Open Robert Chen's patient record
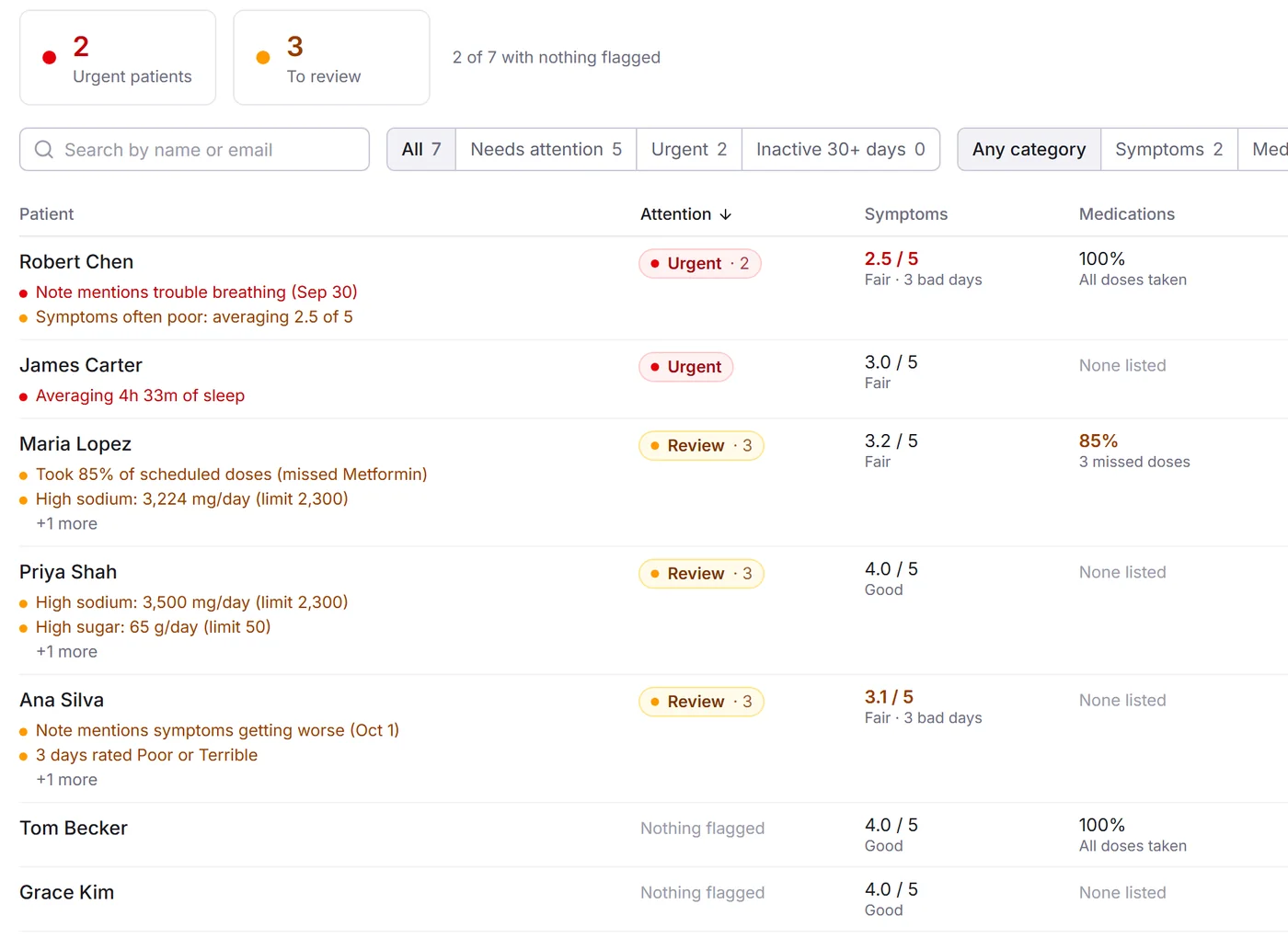This screenshot has width=1288, height=938. (76, 262)
